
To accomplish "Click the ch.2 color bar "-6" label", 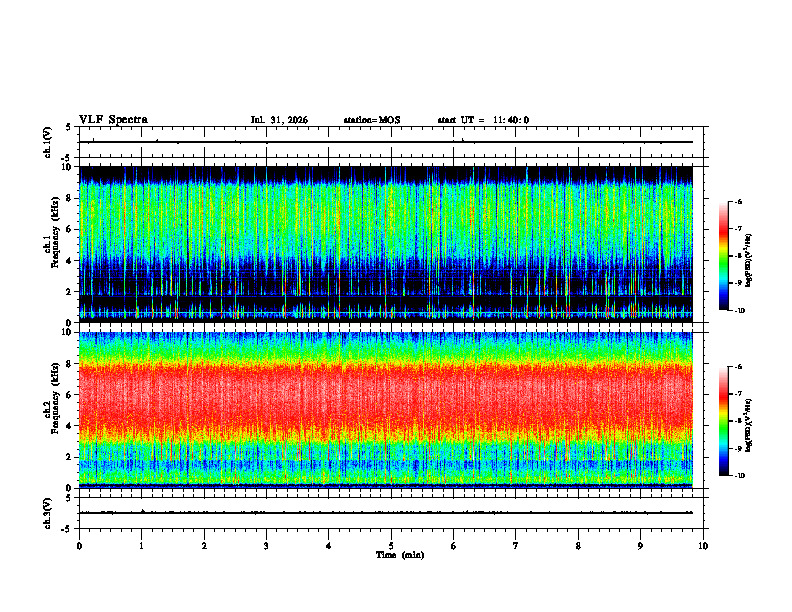I will click(738, 367).
